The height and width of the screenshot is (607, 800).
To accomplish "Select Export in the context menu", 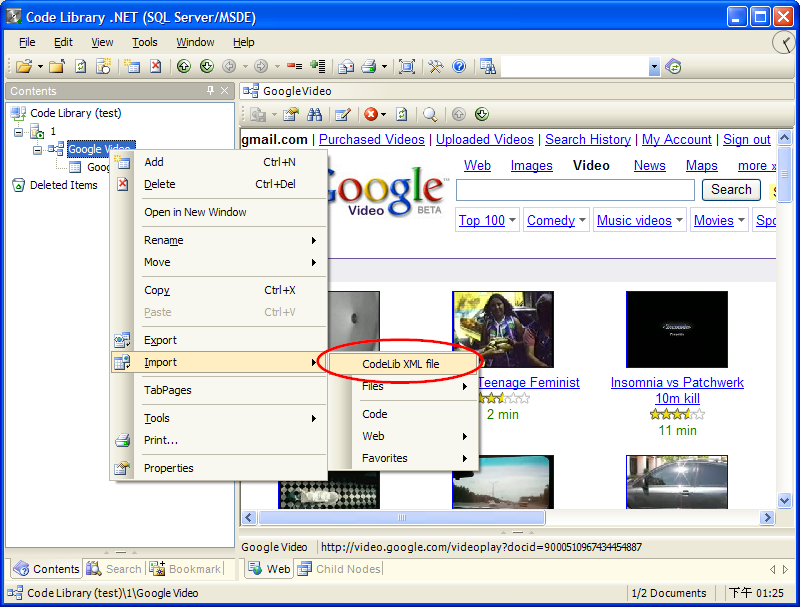I will 219,340.
